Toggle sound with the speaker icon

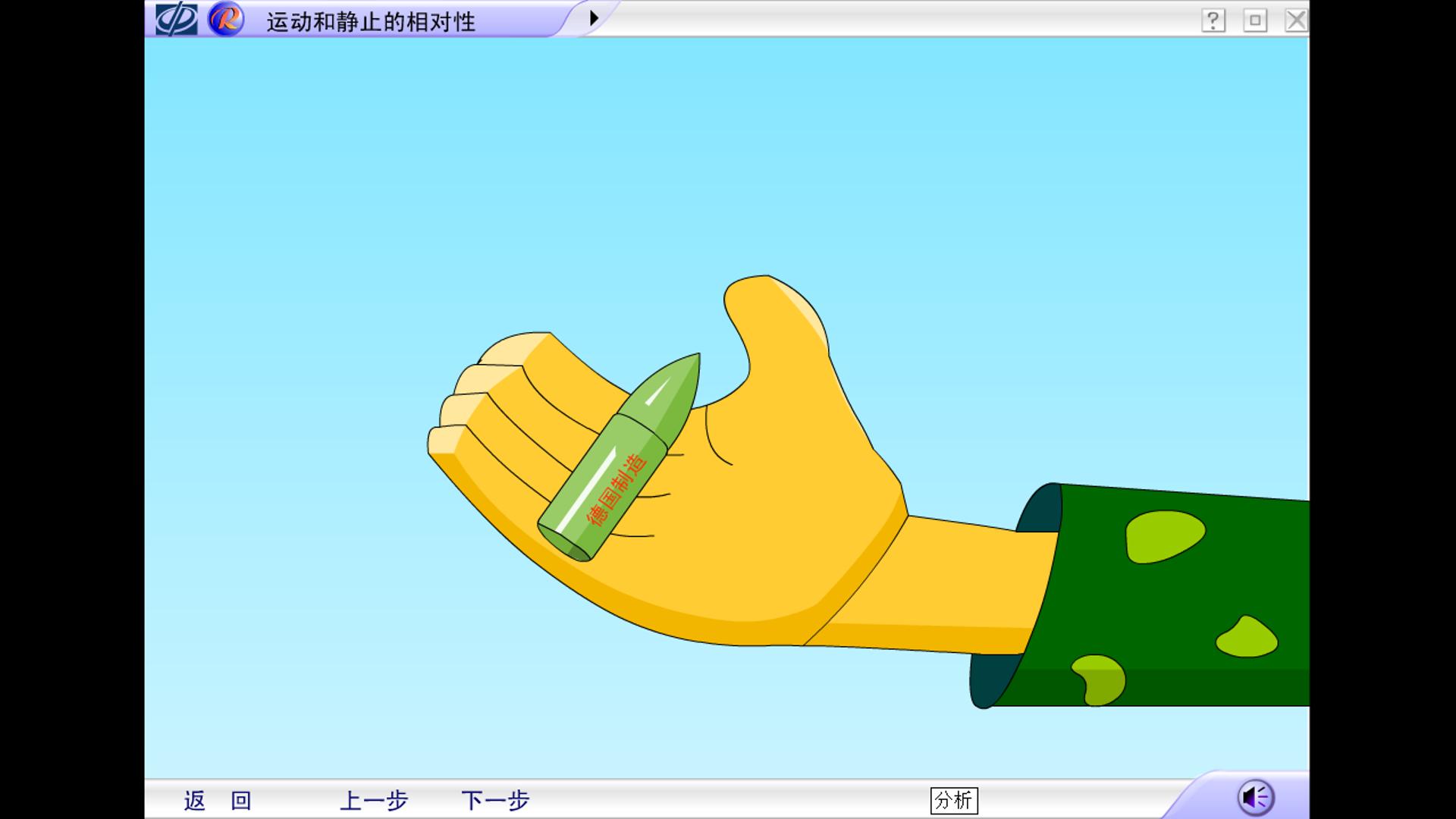point(1256,798)
